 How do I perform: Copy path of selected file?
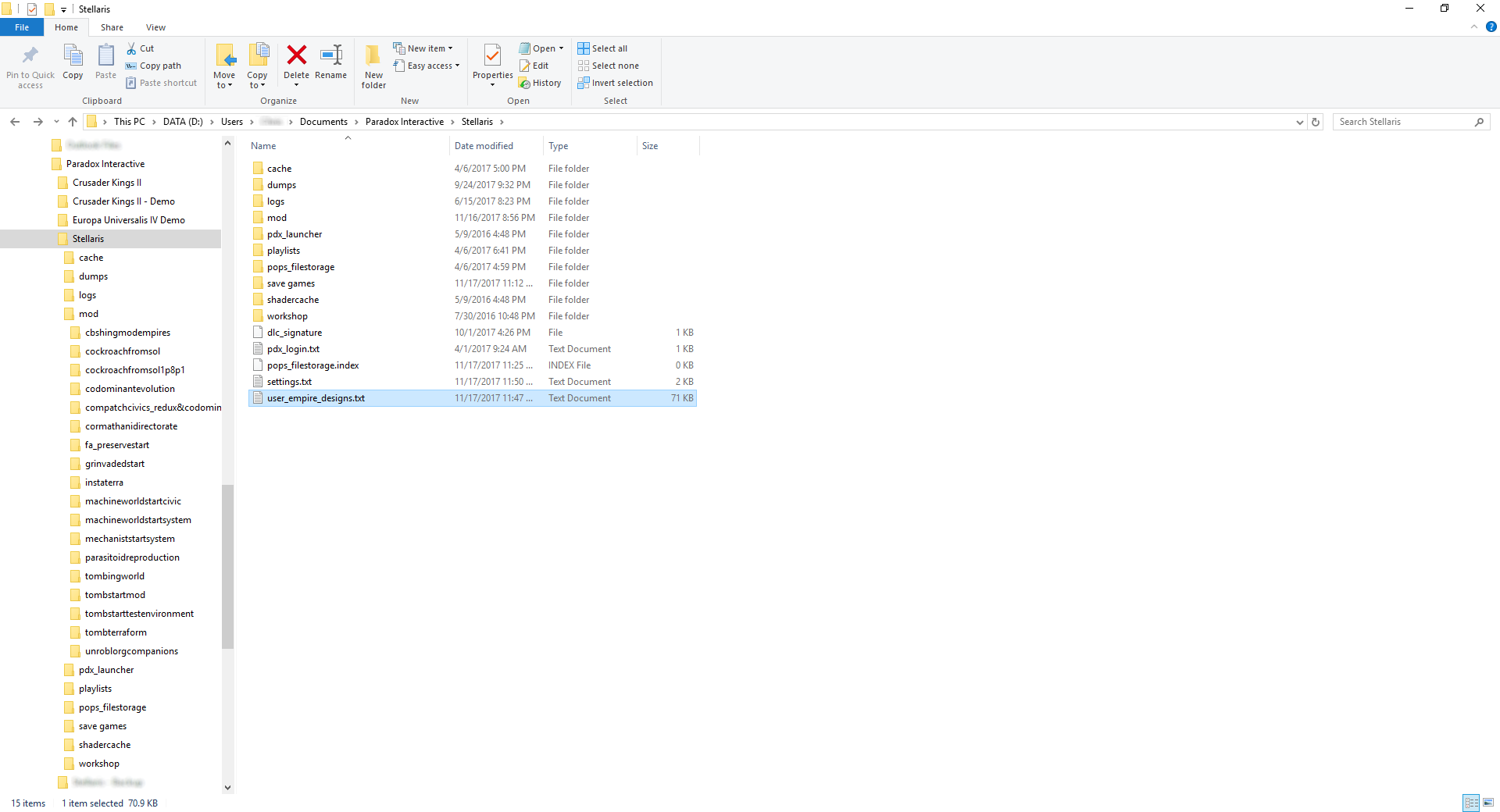(154, 66)
